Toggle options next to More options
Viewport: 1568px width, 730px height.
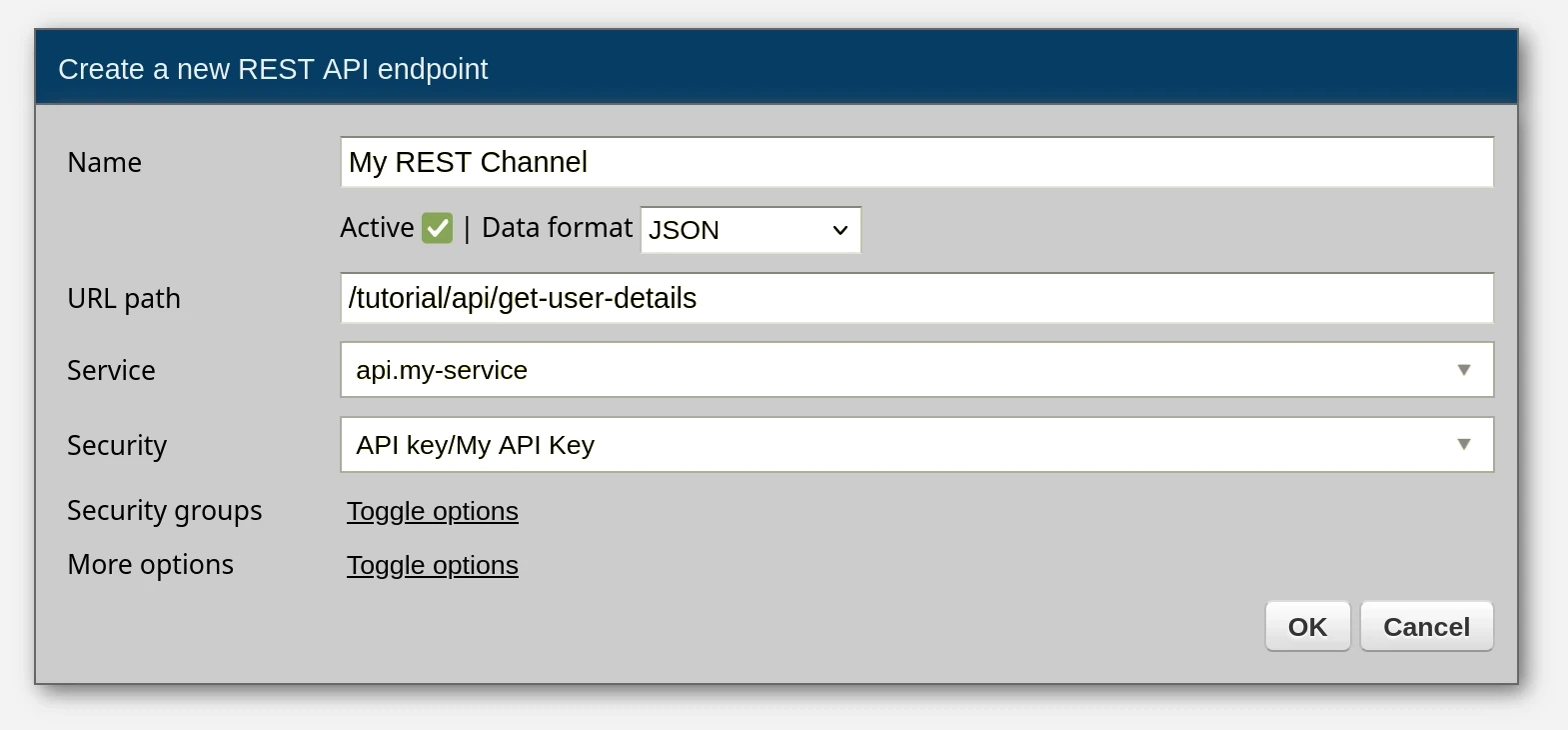(432, 565)
